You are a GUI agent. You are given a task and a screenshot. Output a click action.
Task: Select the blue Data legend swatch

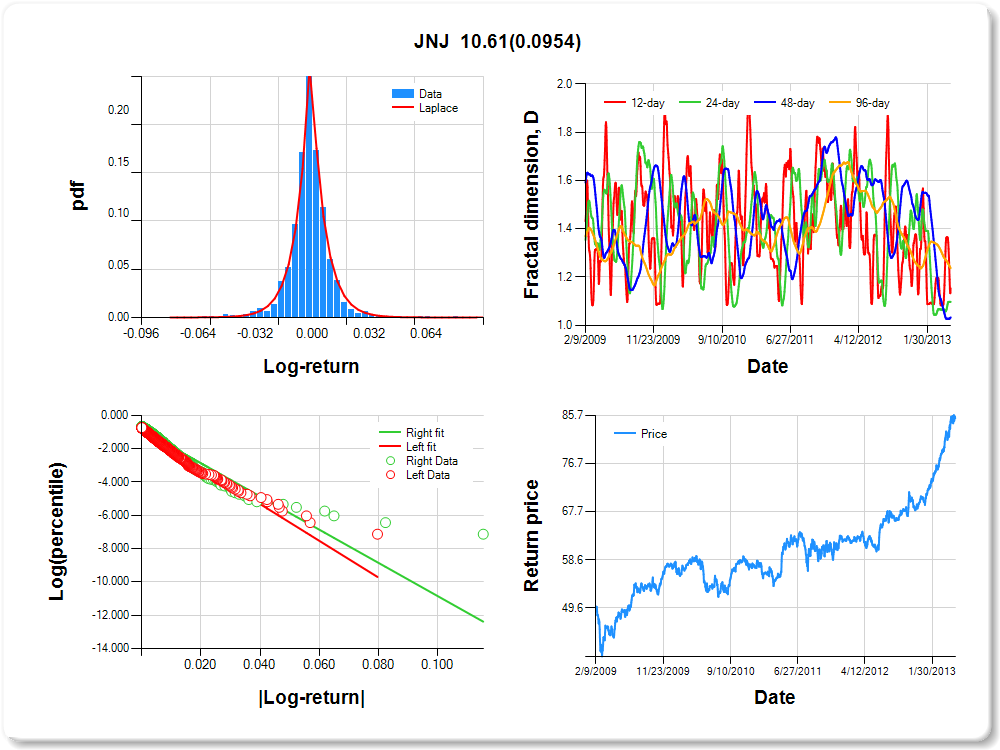click(x=402, y=94)
